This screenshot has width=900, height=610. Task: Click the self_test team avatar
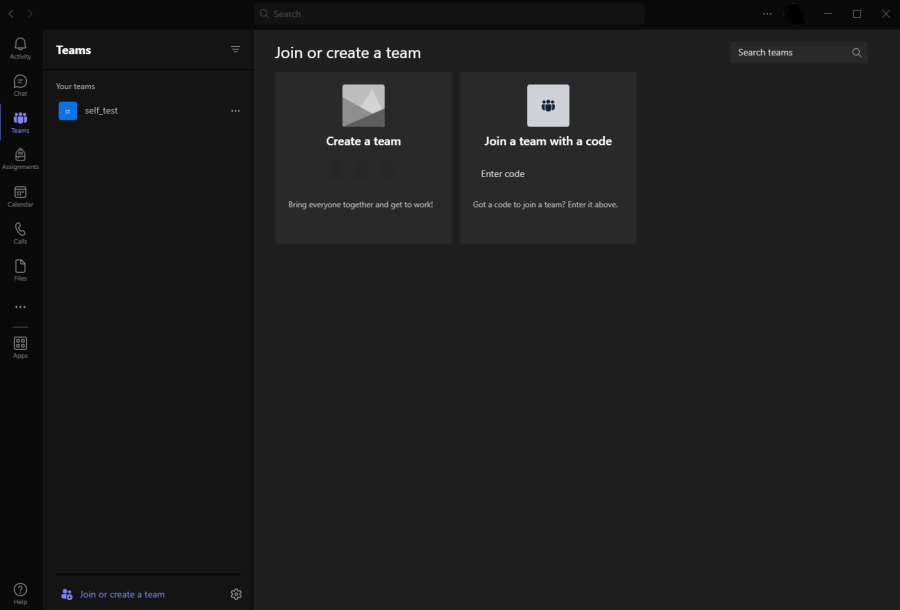click(x=68, y=111)
